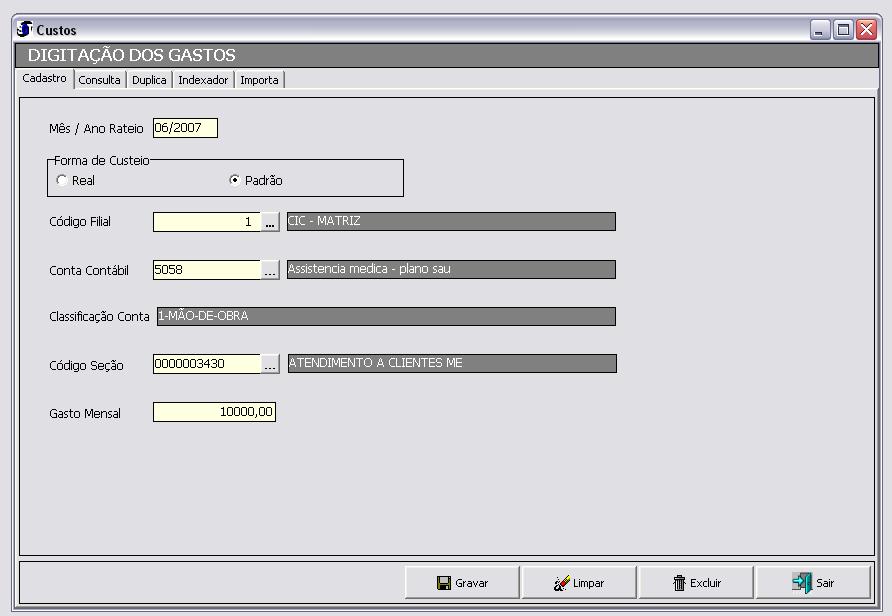The width and height of the screenshot is (892, 616).
Task: Open lookup for Código Seção
Action: [270, 365]
